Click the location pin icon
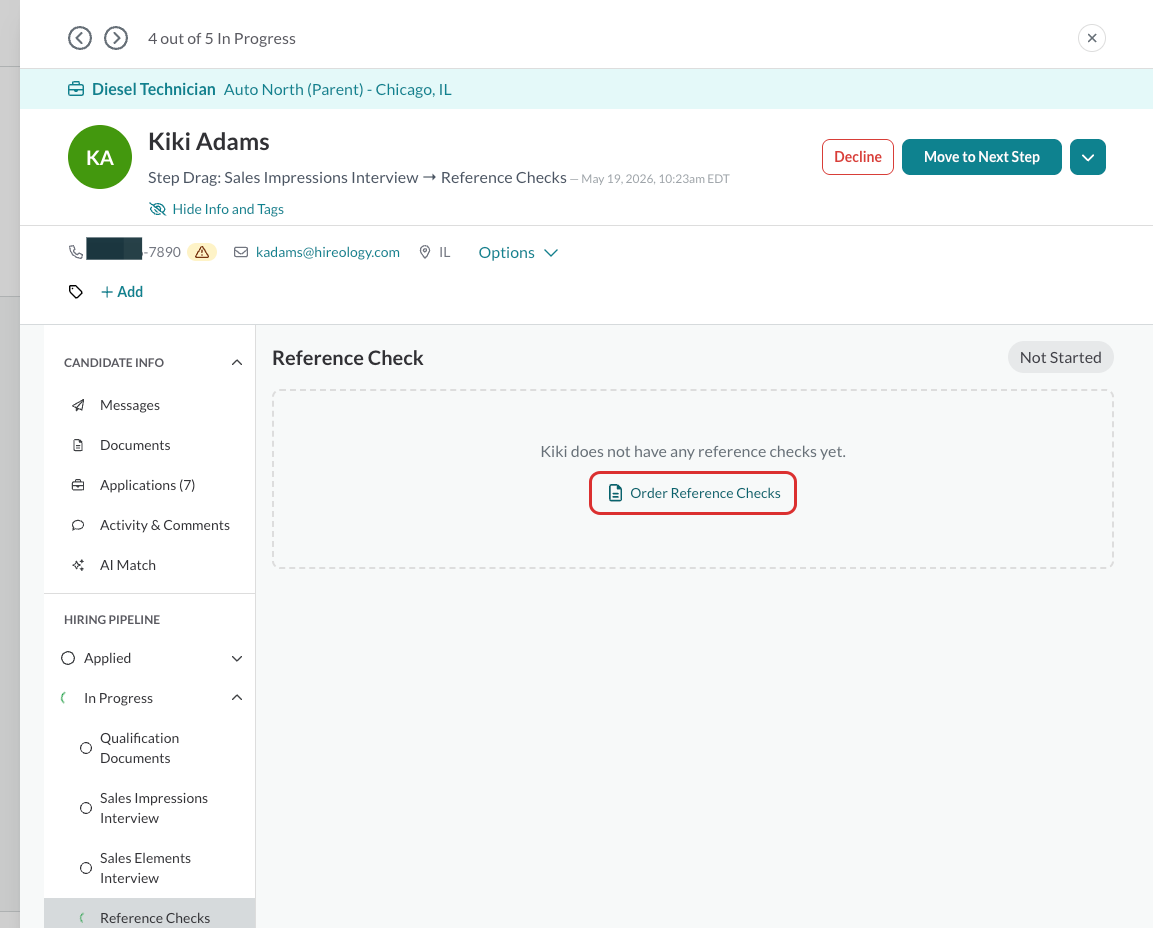This screenshot has height=928, width=1153. (x=424, y=252)
